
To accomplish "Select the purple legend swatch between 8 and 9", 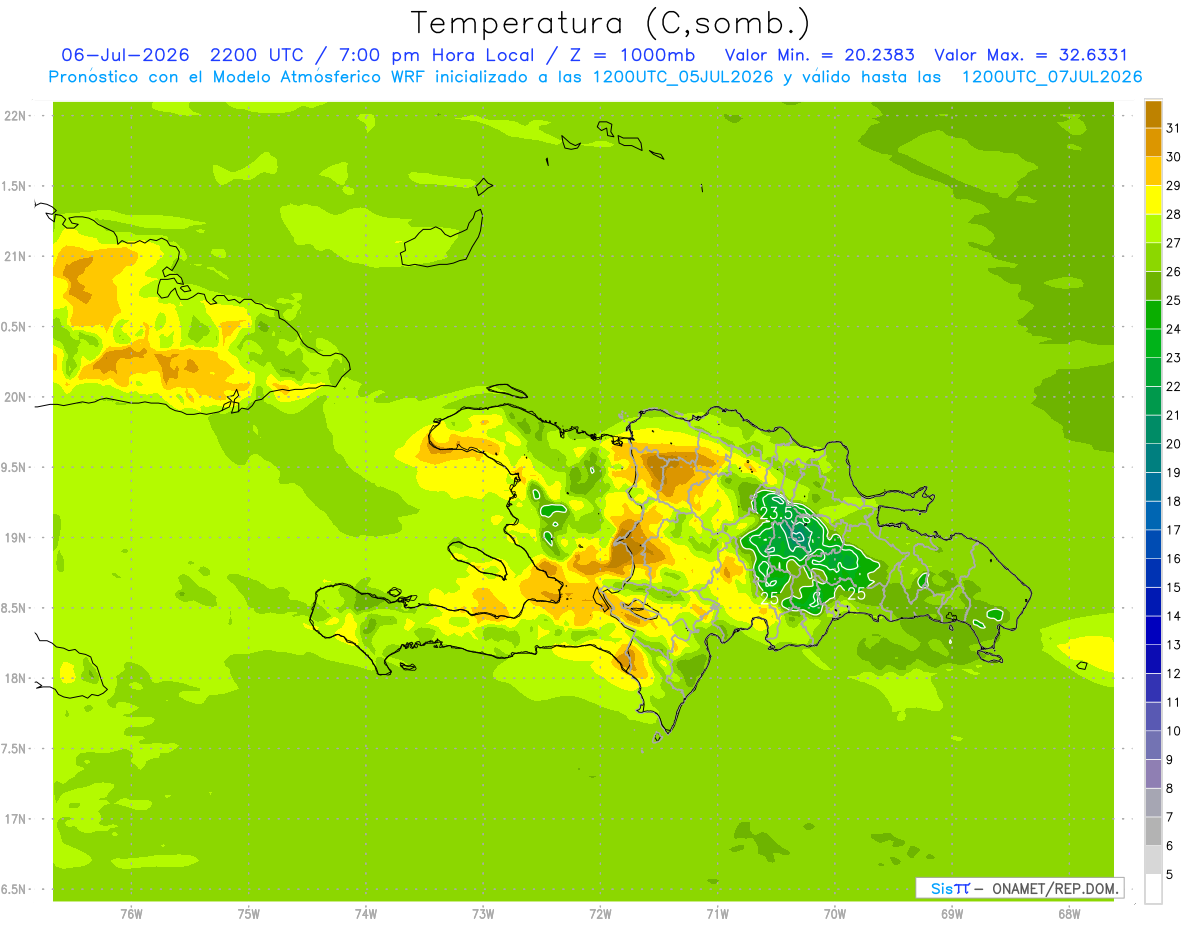I will pos(1153,774).
